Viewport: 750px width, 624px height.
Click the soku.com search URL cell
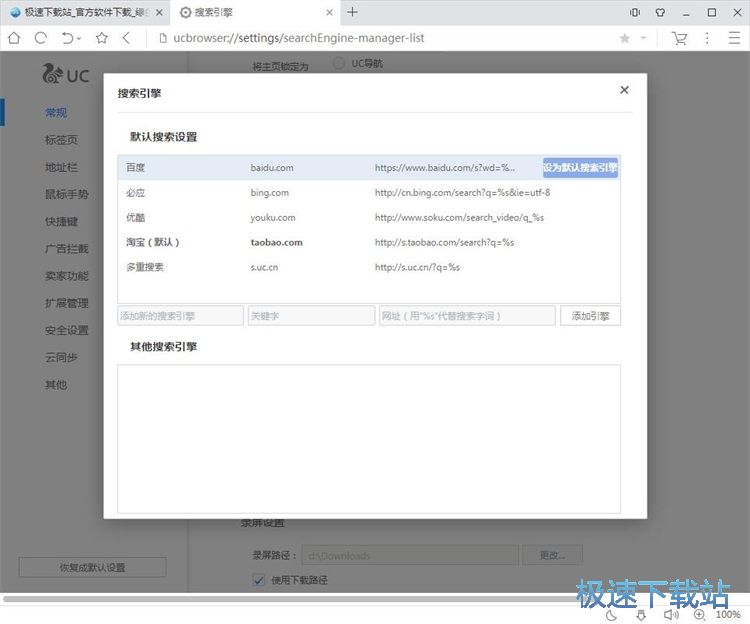[459, 218]
